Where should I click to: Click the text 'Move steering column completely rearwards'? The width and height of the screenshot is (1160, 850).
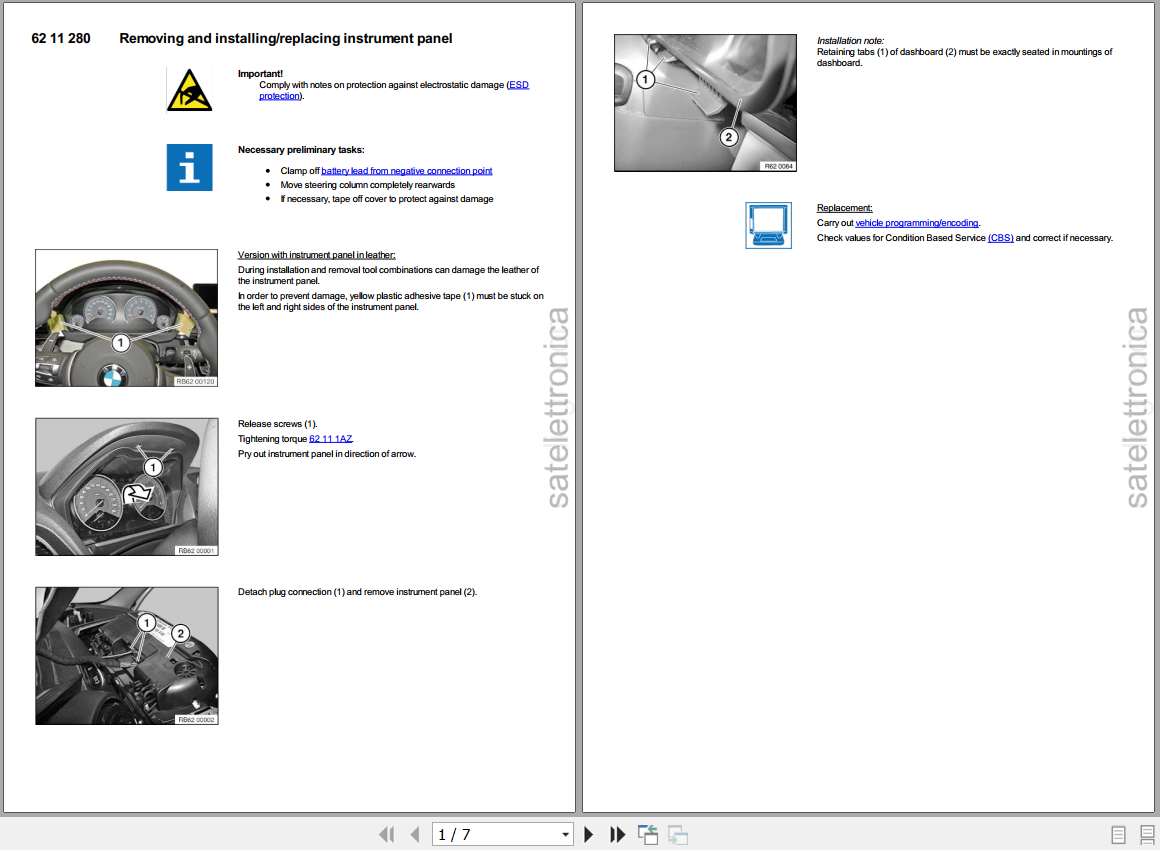click(x=368, y=185)
